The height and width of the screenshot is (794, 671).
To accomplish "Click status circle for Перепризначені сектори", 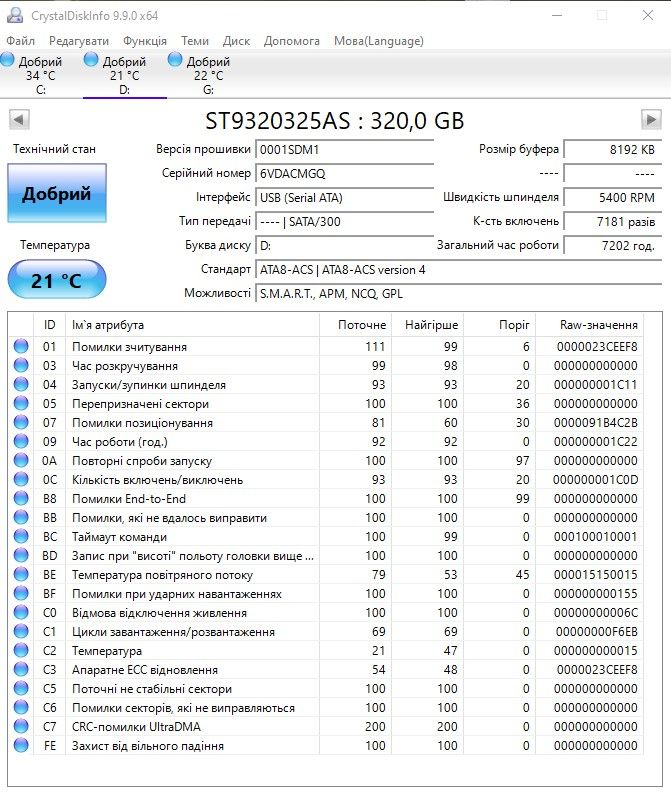I will pyautogui.click(x=21, y=403).
